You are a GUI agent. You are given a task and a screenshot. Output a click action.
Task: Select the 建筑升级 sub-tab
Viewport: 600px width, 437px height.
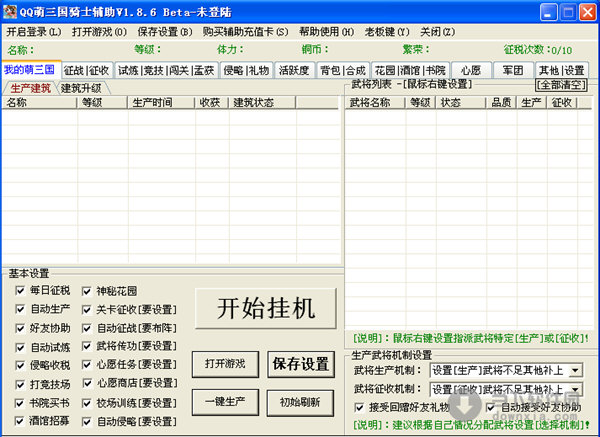point(82,88)
